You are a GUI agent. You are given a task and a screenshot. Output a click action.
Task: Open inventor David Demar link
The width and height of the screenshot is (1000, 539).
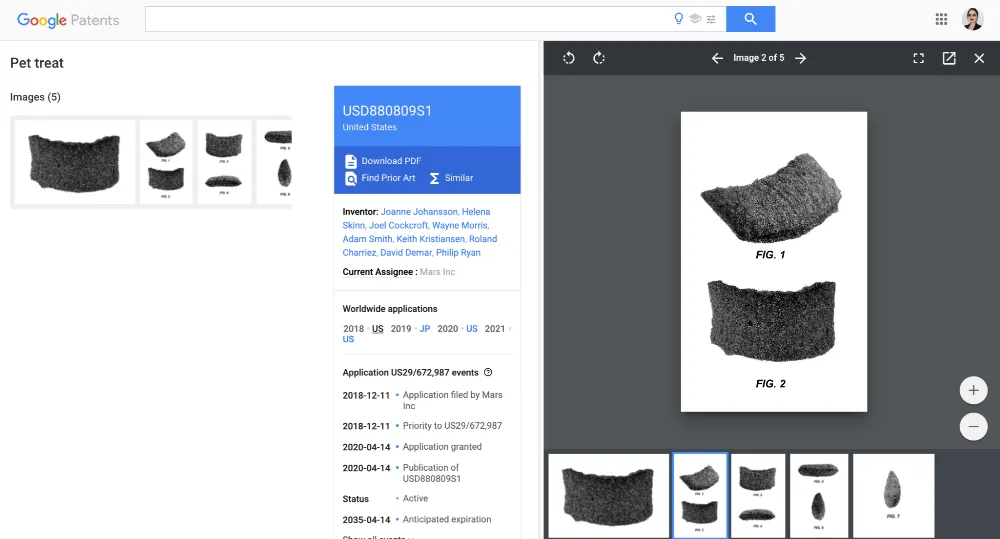tap(406, 253)
